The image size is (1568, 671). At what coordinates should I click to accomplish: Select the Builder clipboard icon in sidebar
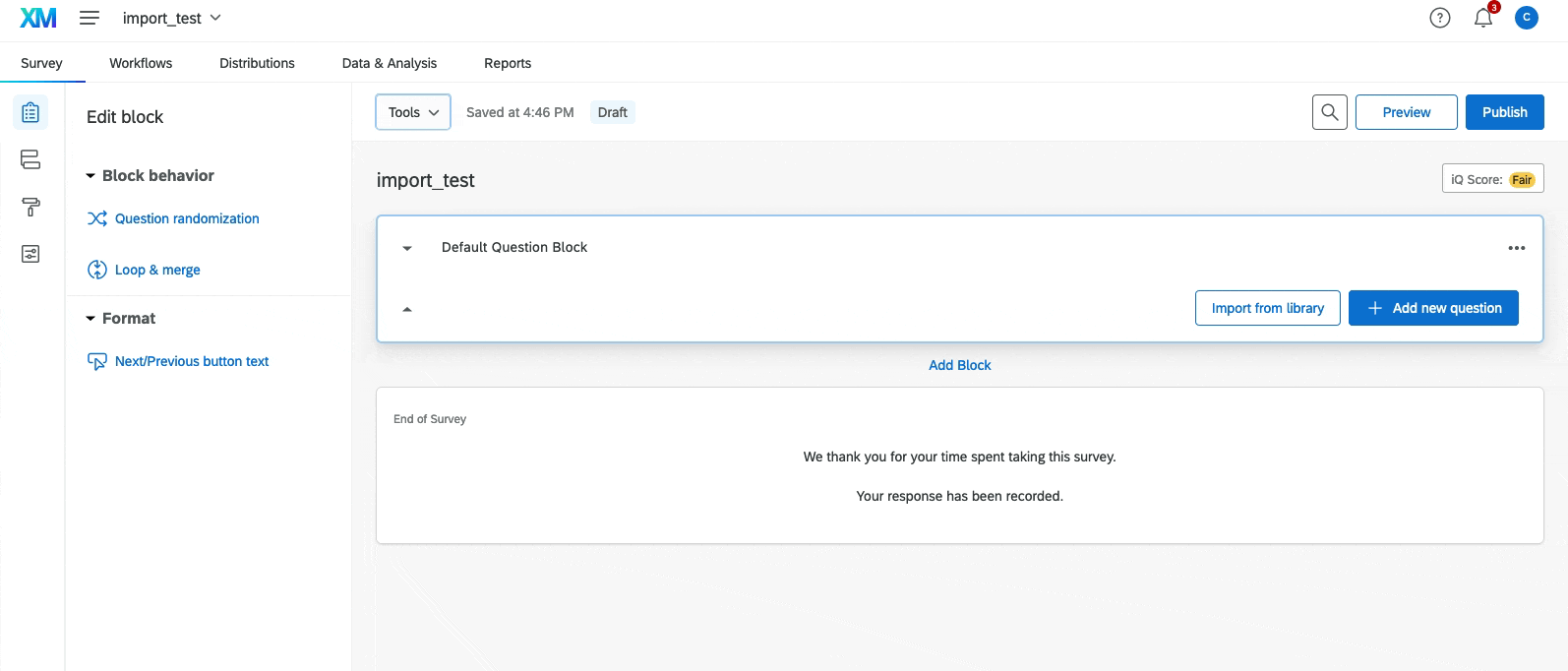pyautogui.click(x=30, y=113)
